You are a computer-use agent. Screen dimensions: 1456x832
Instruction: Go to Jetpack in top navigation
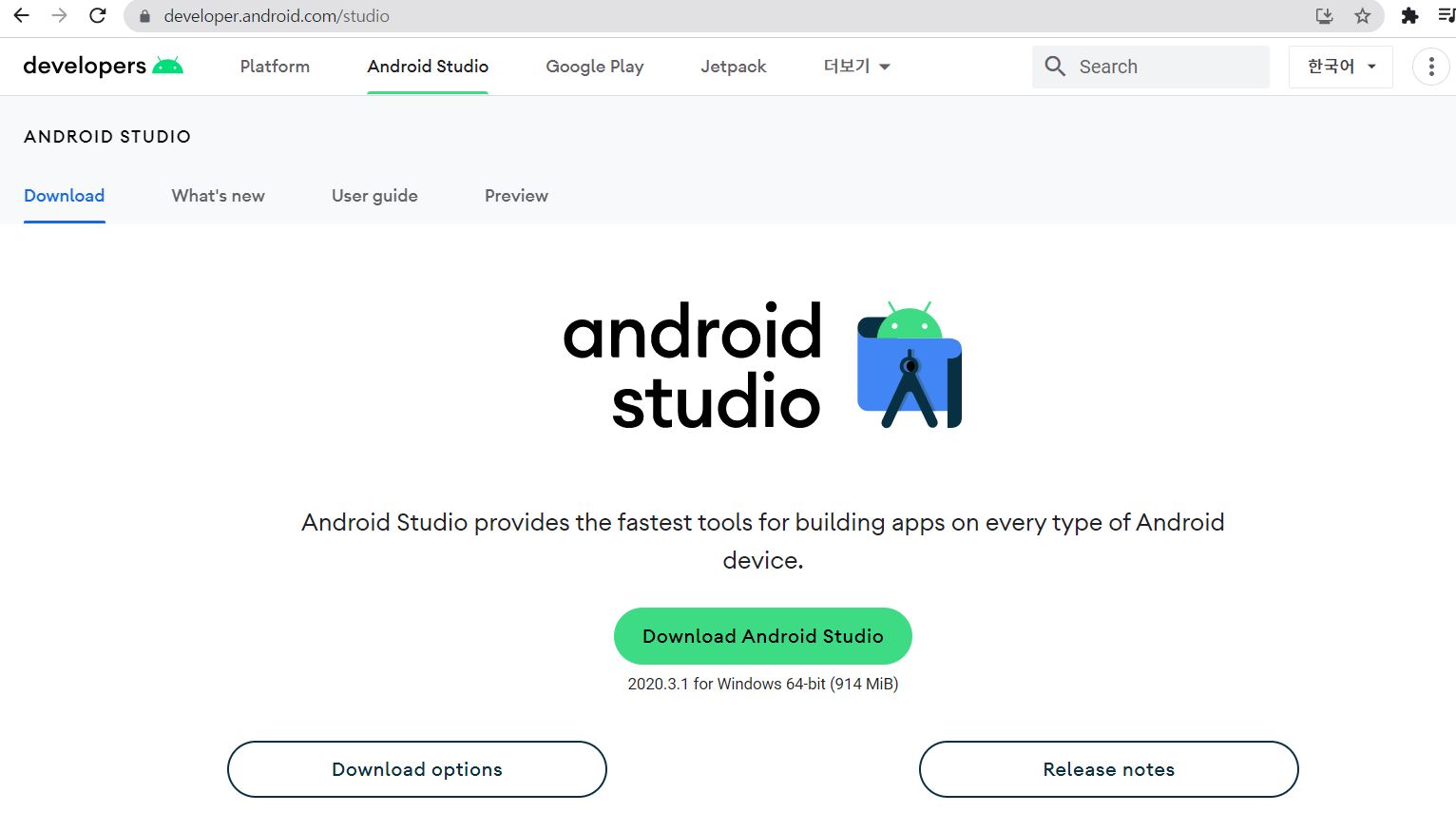pyautogui.click(x=734, y=67)
